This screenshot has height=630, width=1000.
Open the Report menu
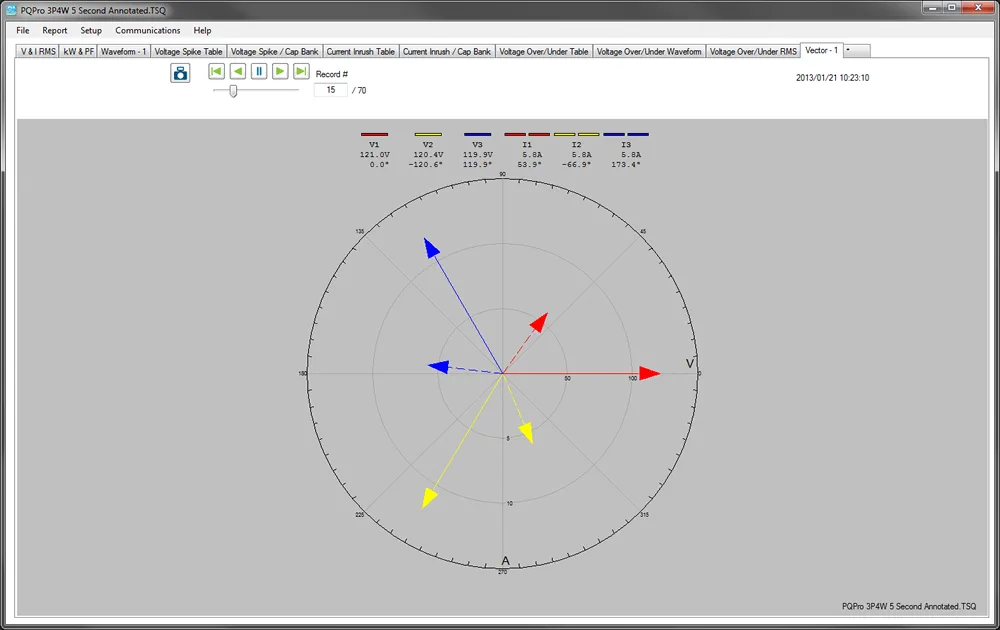55,30
